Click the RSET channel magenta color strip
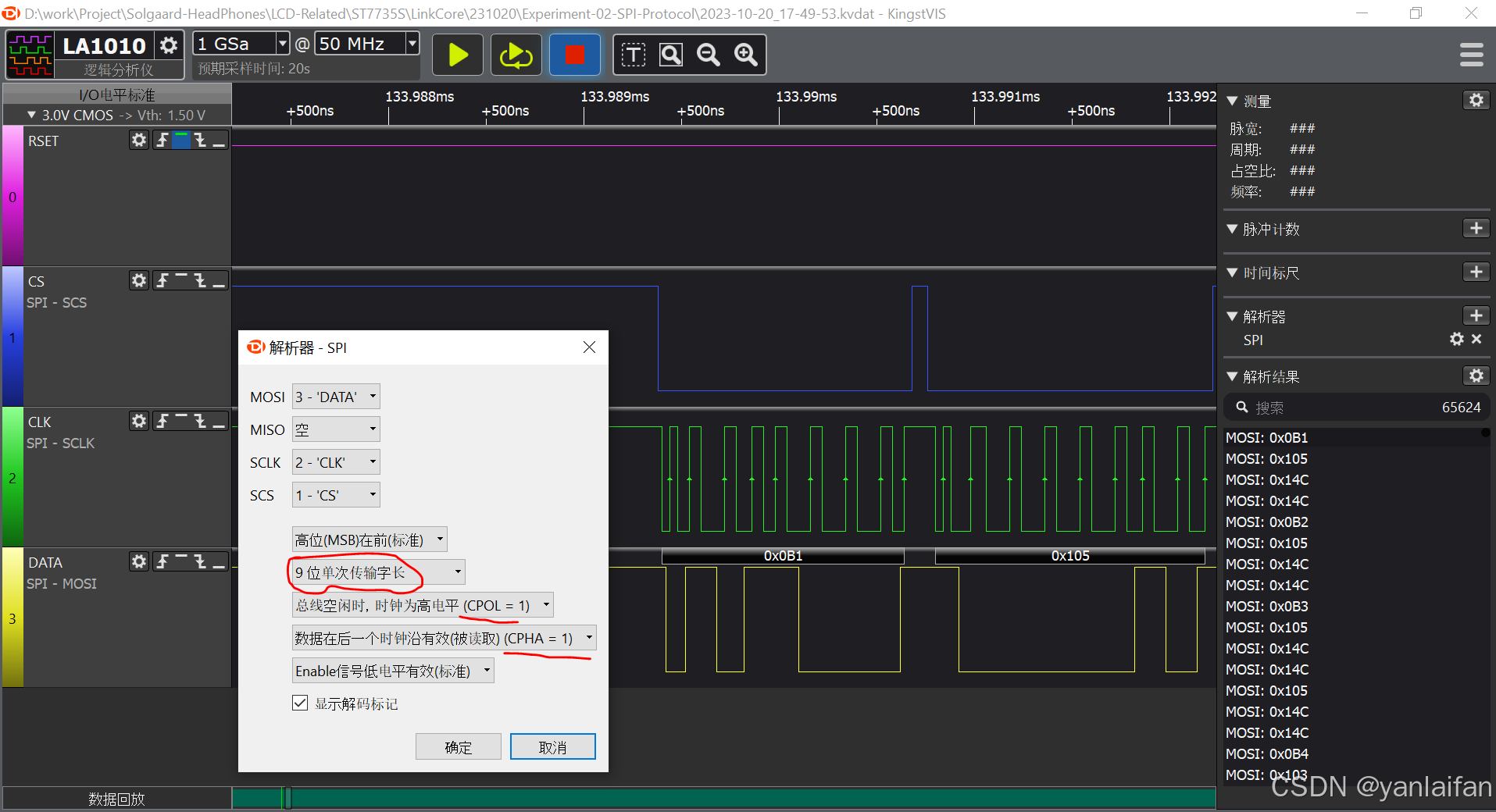The image size is (1496, 812). tap(12, 196)
